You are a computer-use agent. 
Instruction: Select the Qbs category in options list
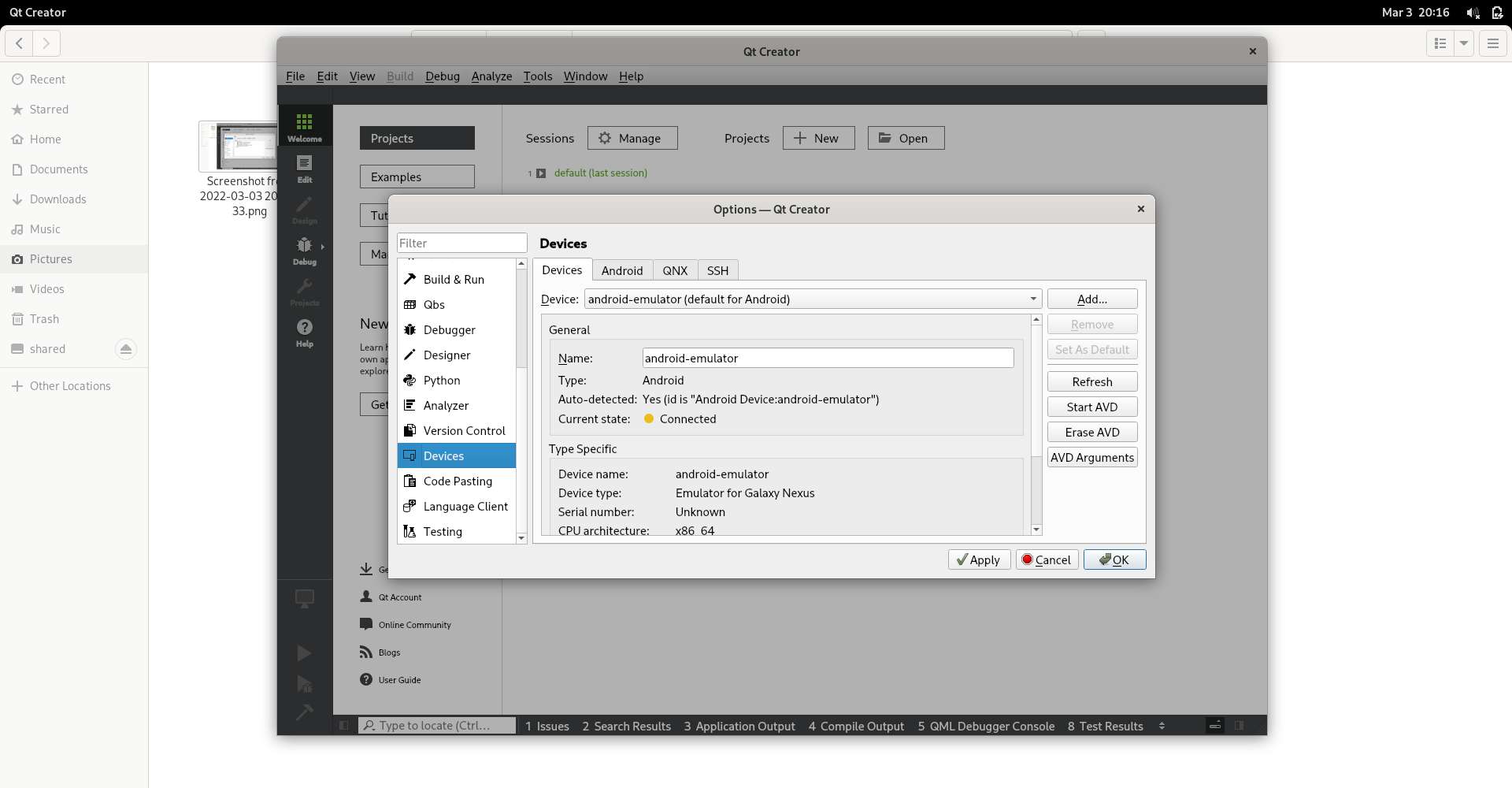coord(457,304)
